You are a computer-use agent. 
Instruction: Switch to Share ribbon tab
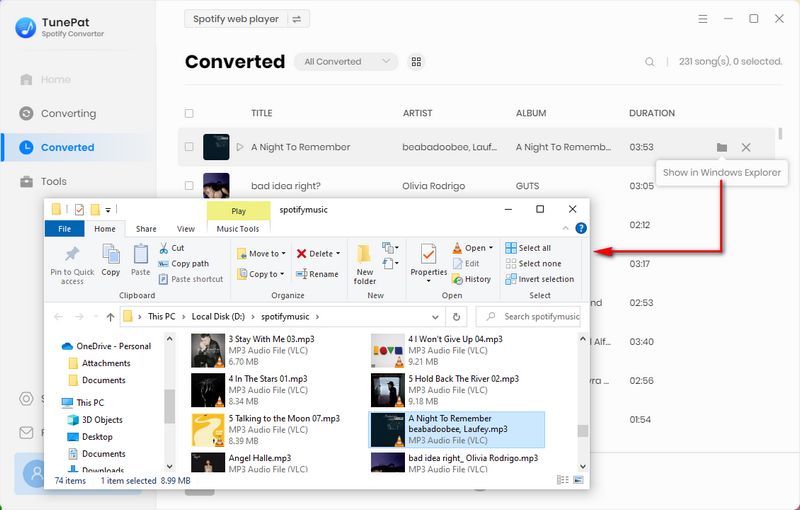146,229
